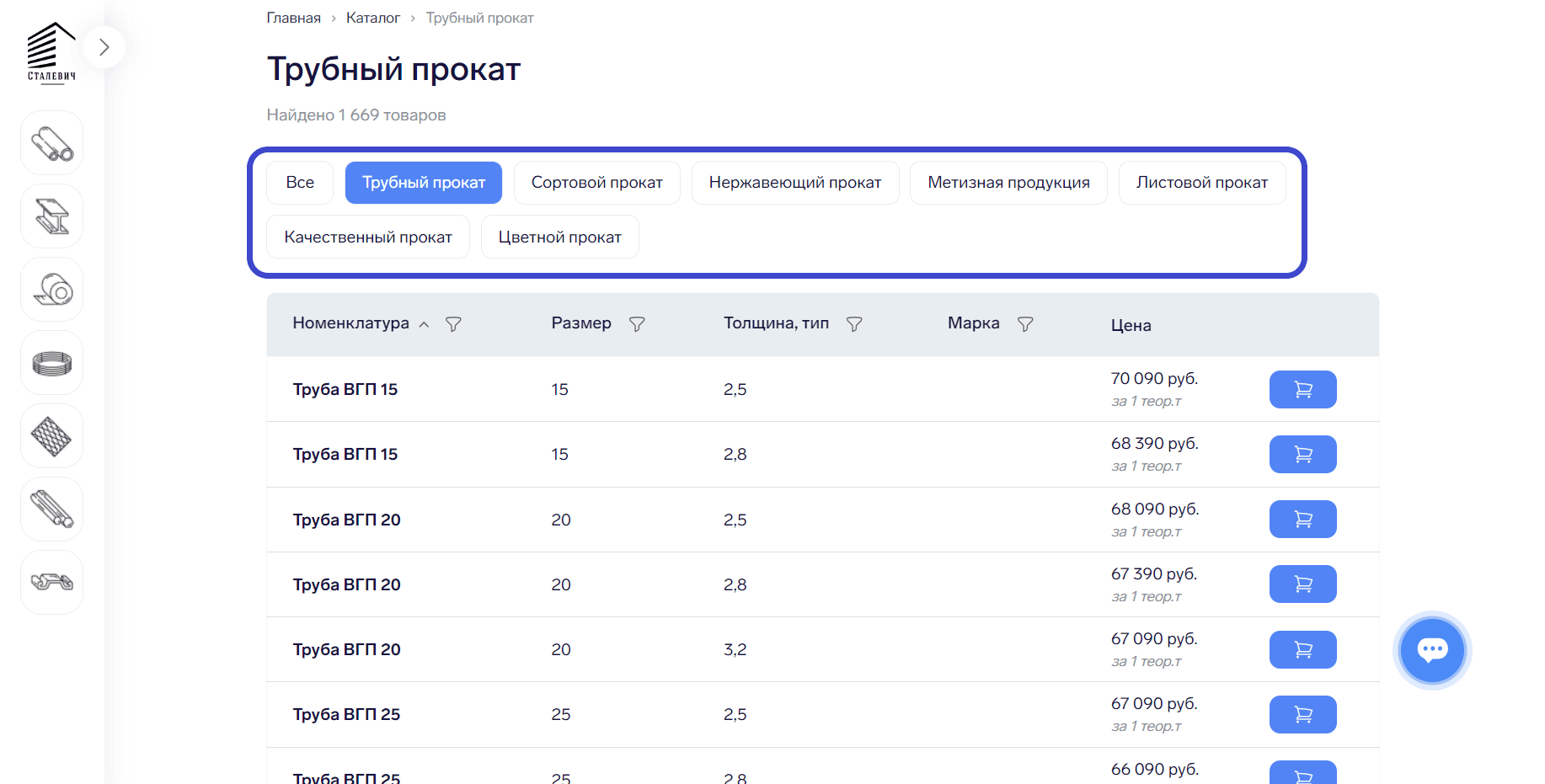The width and height of the screenshot is (1545, 784).
Task: Open Труба ВГП 15 item priced 68 390 руб.
Action: pos(345,454)
